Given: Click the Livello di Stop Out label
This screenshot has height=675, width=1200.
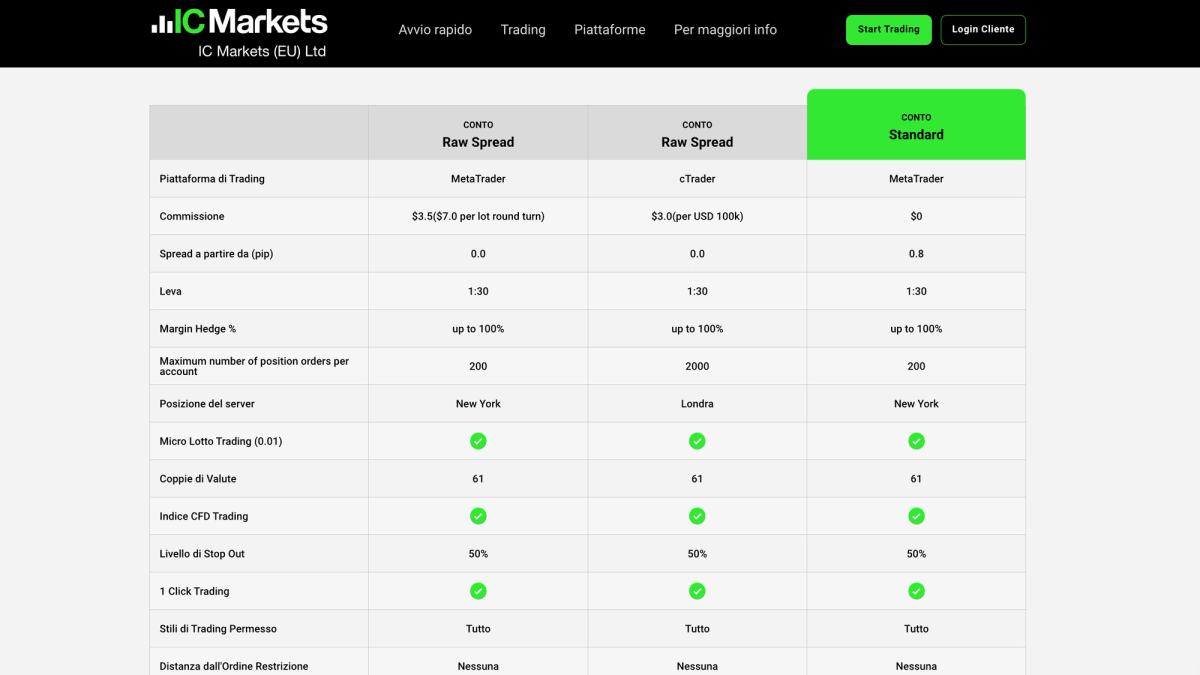Looking at the screenshot, I should coord(202,554).
